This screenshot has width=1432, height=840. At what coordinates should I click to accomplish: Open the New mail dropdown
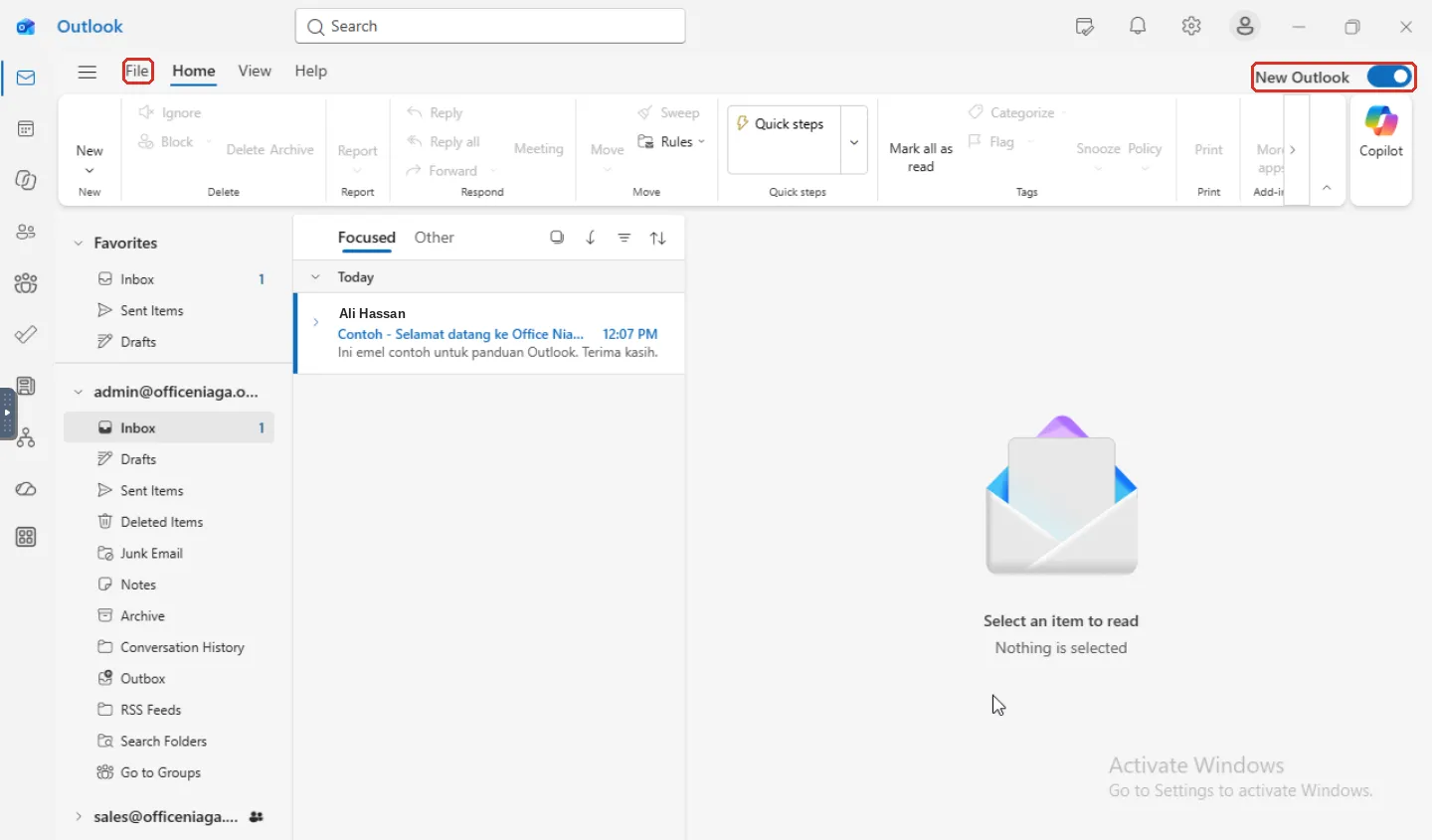(x=89, y=171)
